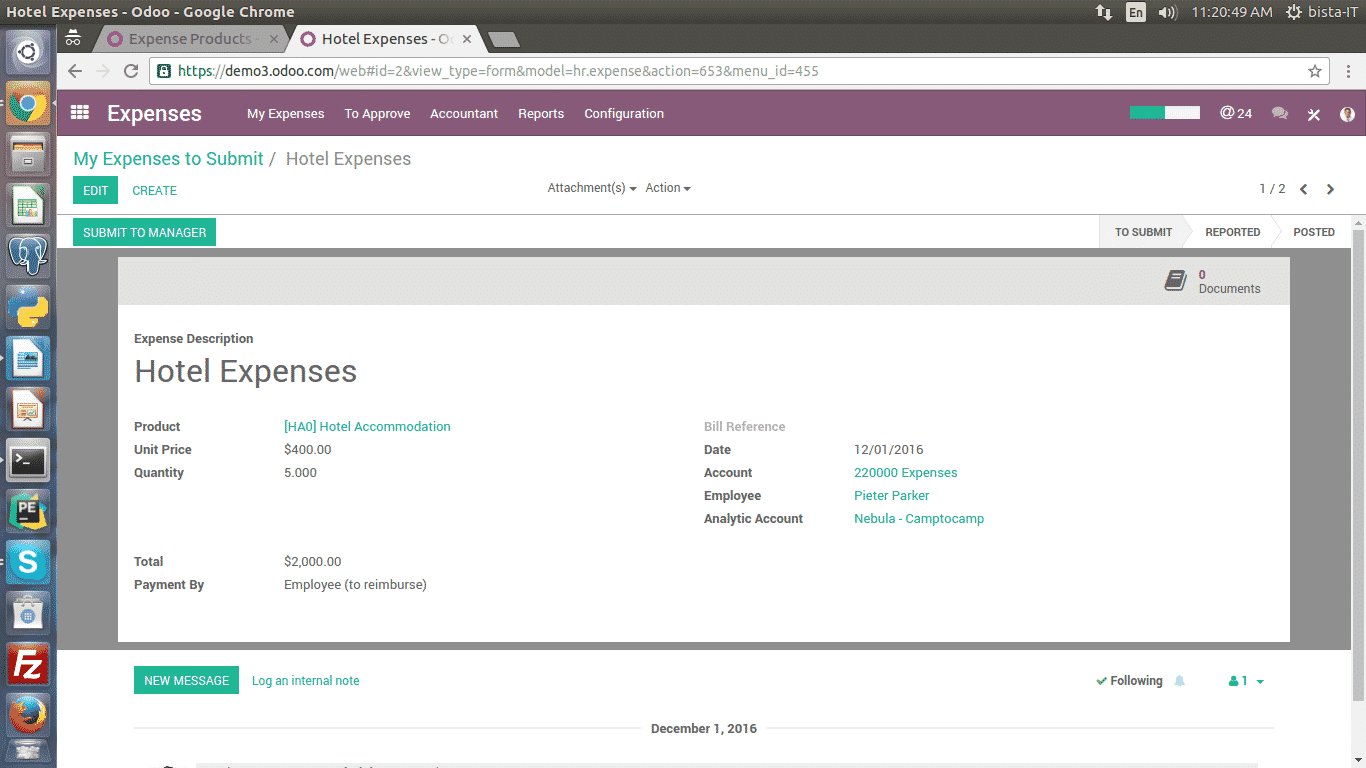Click the POSTED status stage
This screenshot has height=768, width=1366.
(x=1313, y=232)
